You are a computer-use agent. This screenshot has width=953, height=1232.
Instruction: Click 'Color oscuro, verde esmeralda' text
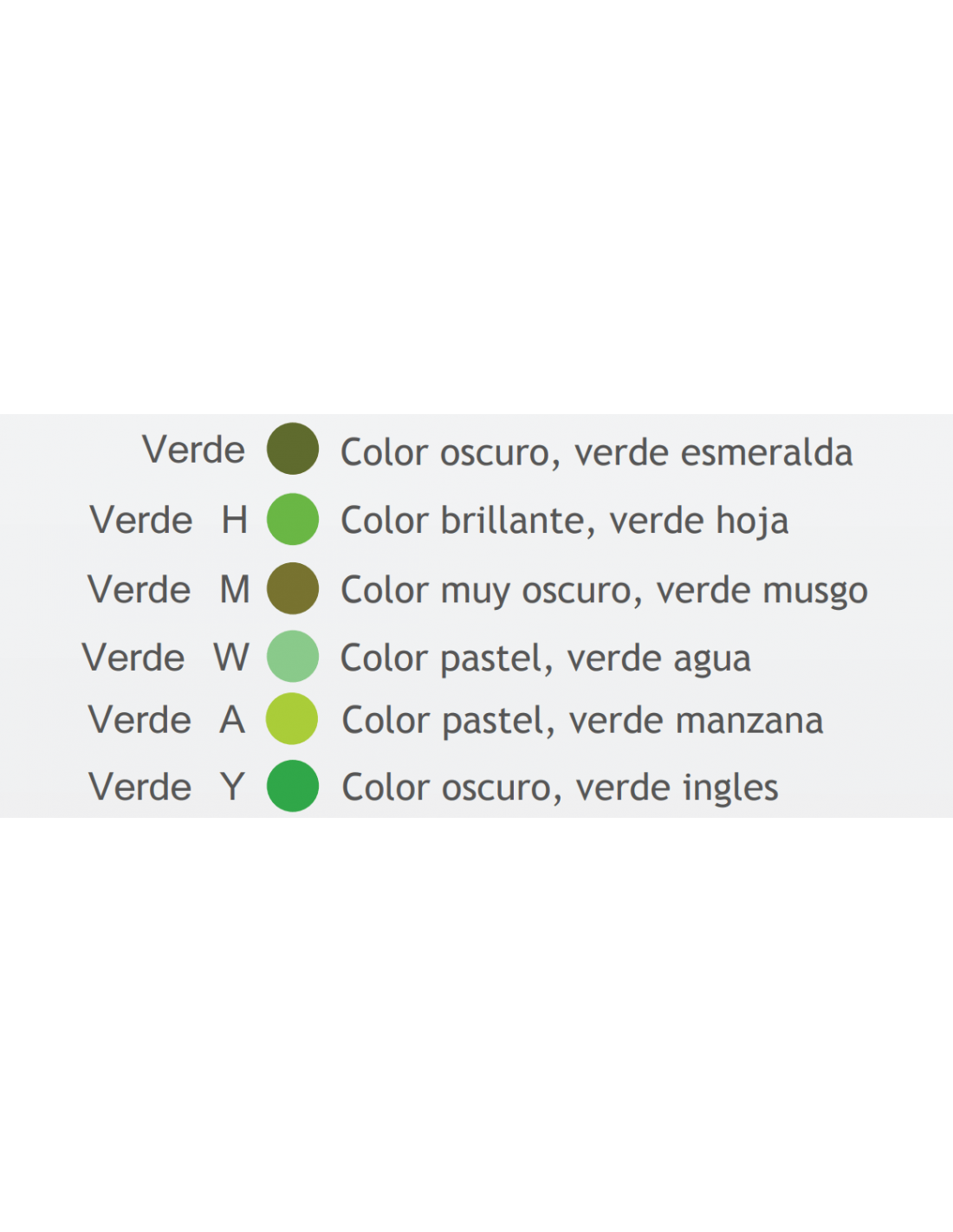(597, 452)
